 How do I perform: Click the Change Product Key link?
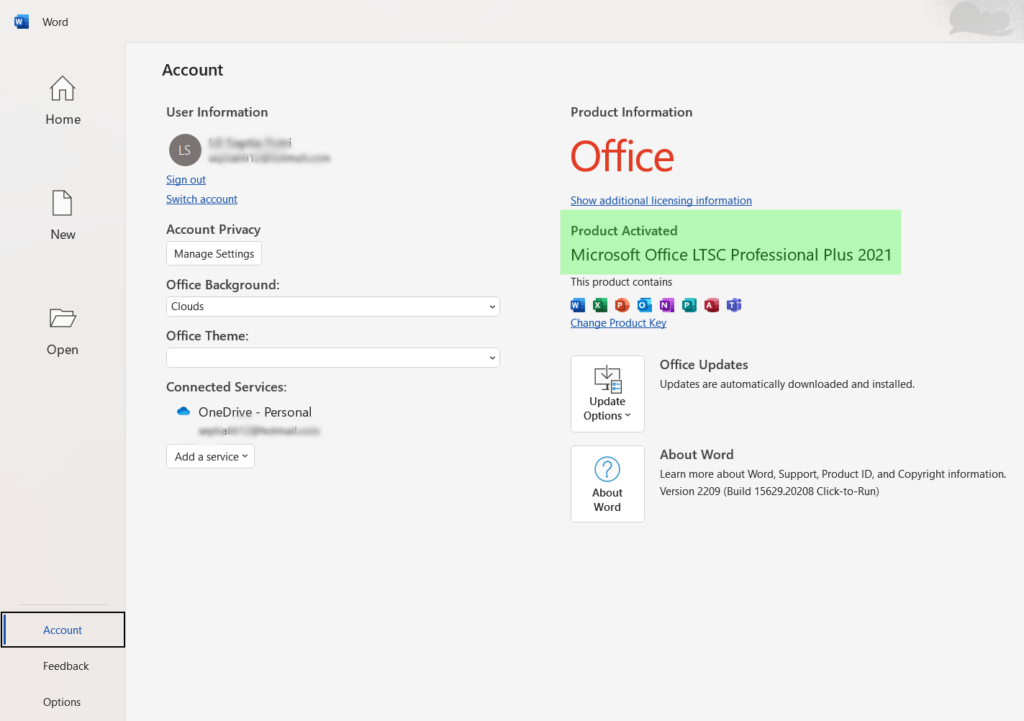point(618,322)
